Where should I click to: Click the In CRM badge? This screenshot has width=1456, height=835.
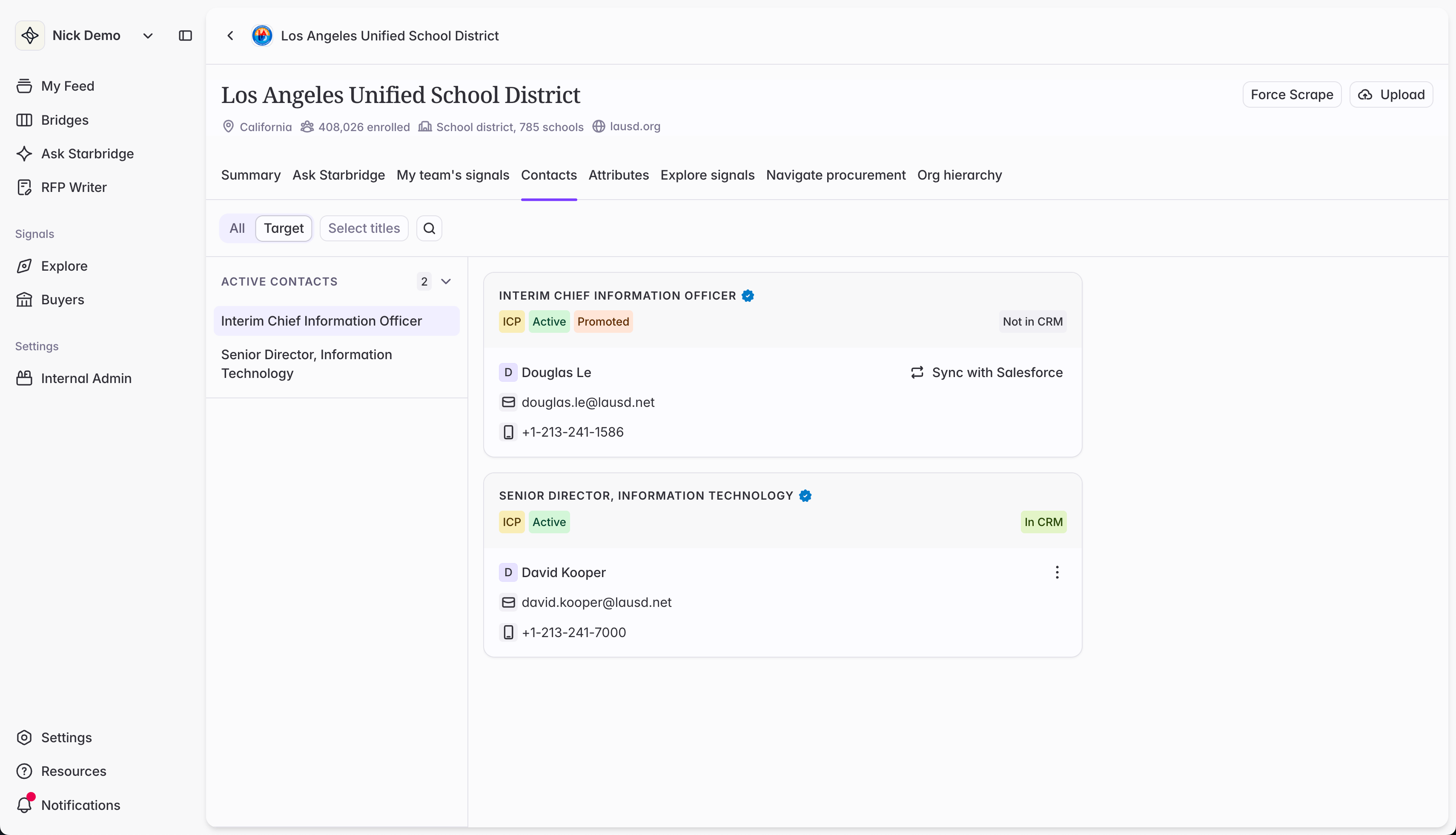pos(1043,523)
